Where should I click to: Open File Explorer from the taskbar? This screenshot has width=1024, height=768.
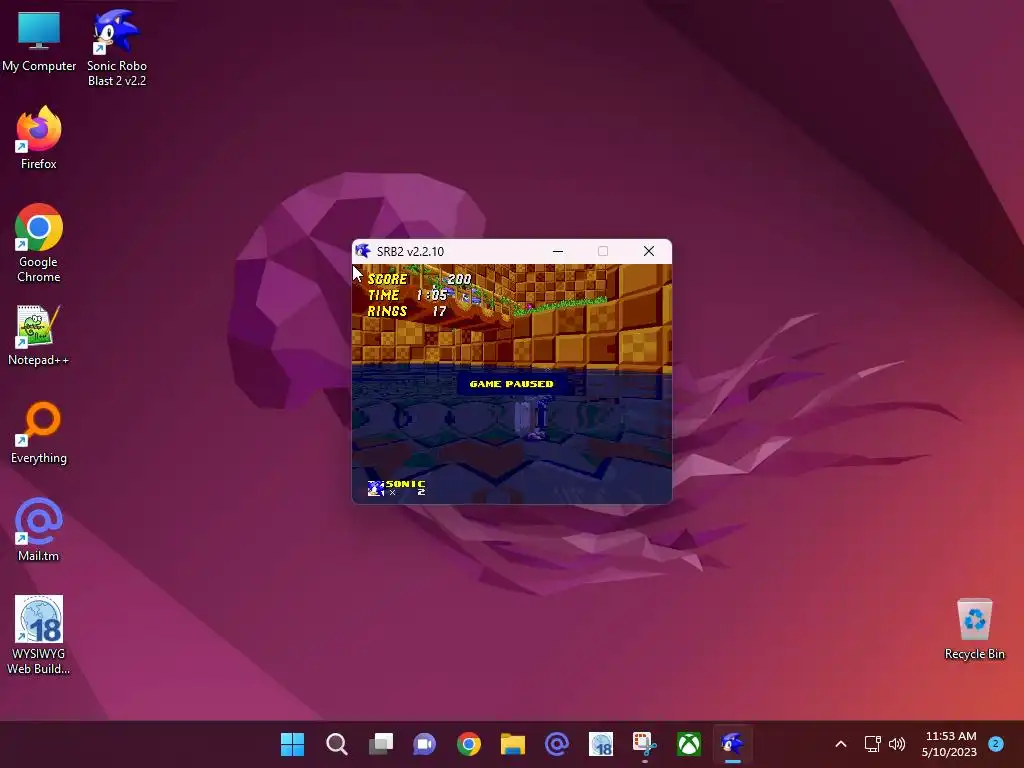513,744
